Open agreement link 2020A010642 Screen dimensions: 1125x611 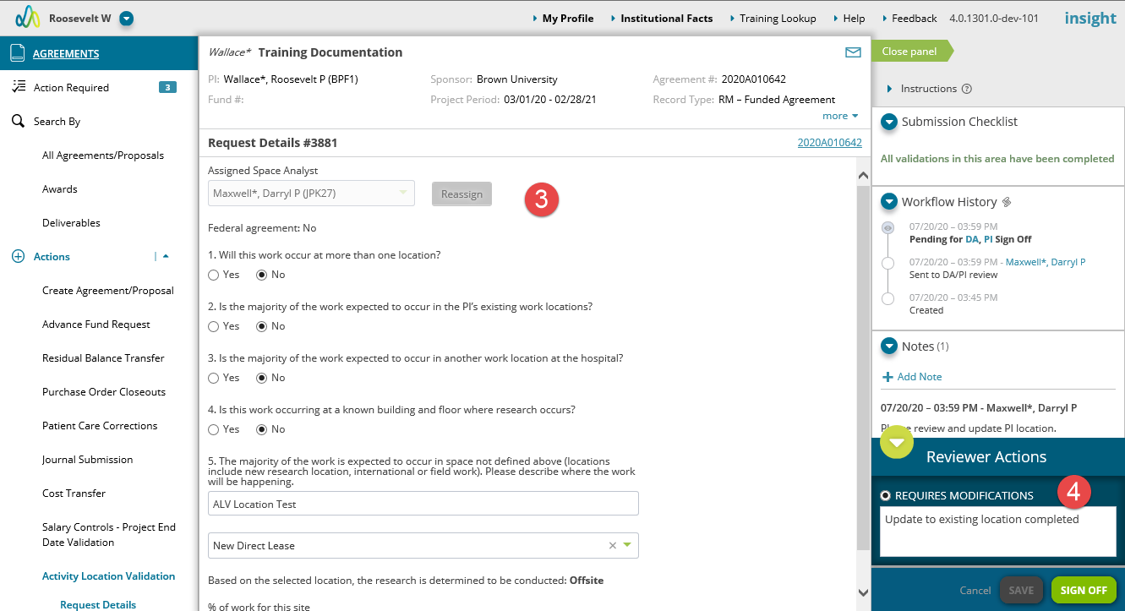coord(829,143)
